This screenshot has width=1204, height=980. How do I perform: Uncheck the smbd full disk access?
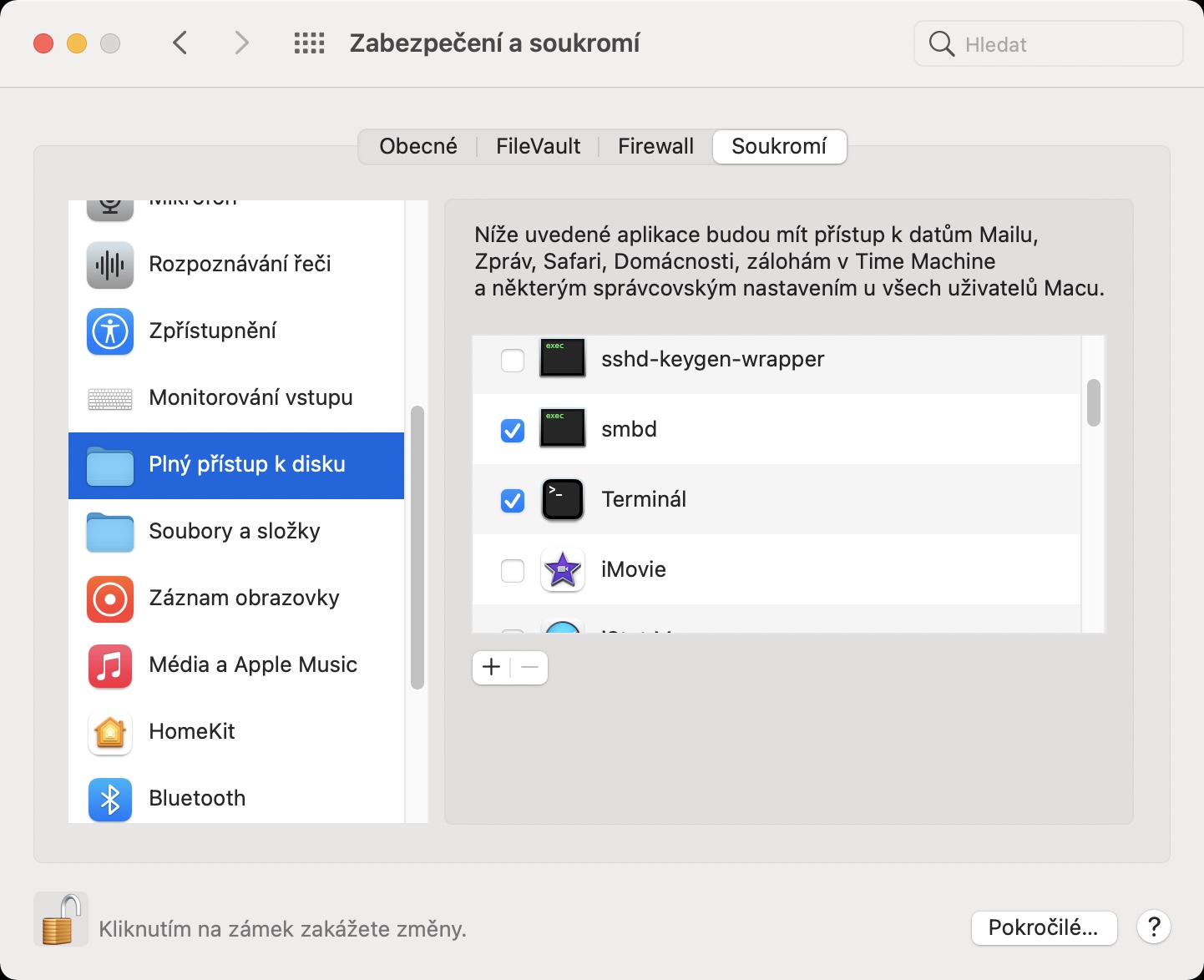click(512, 431)
